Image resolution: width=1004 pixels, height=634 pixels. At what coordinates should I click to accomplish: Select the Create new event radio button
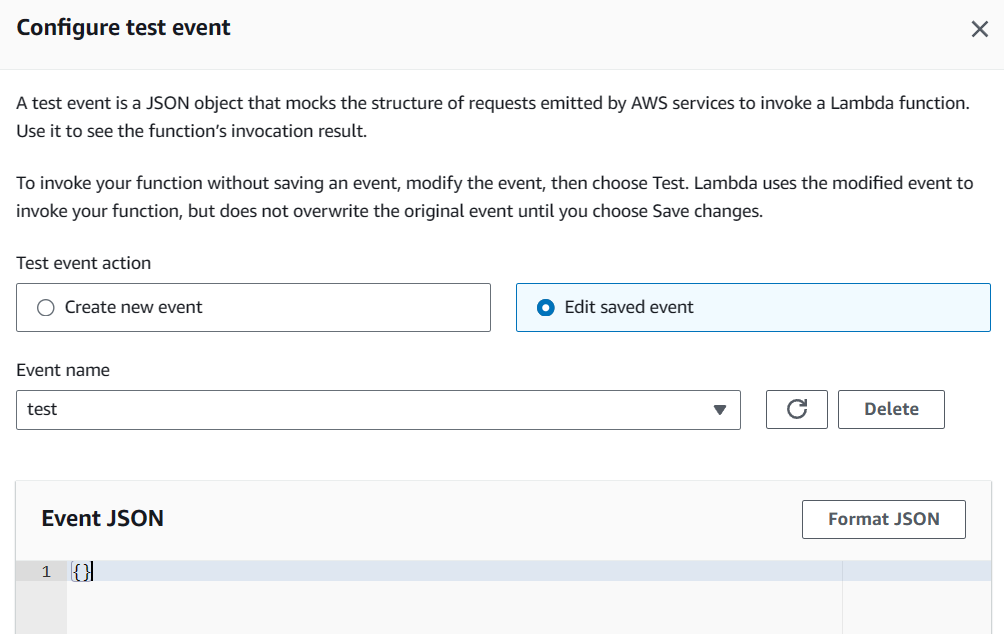[x=45, y=308]
